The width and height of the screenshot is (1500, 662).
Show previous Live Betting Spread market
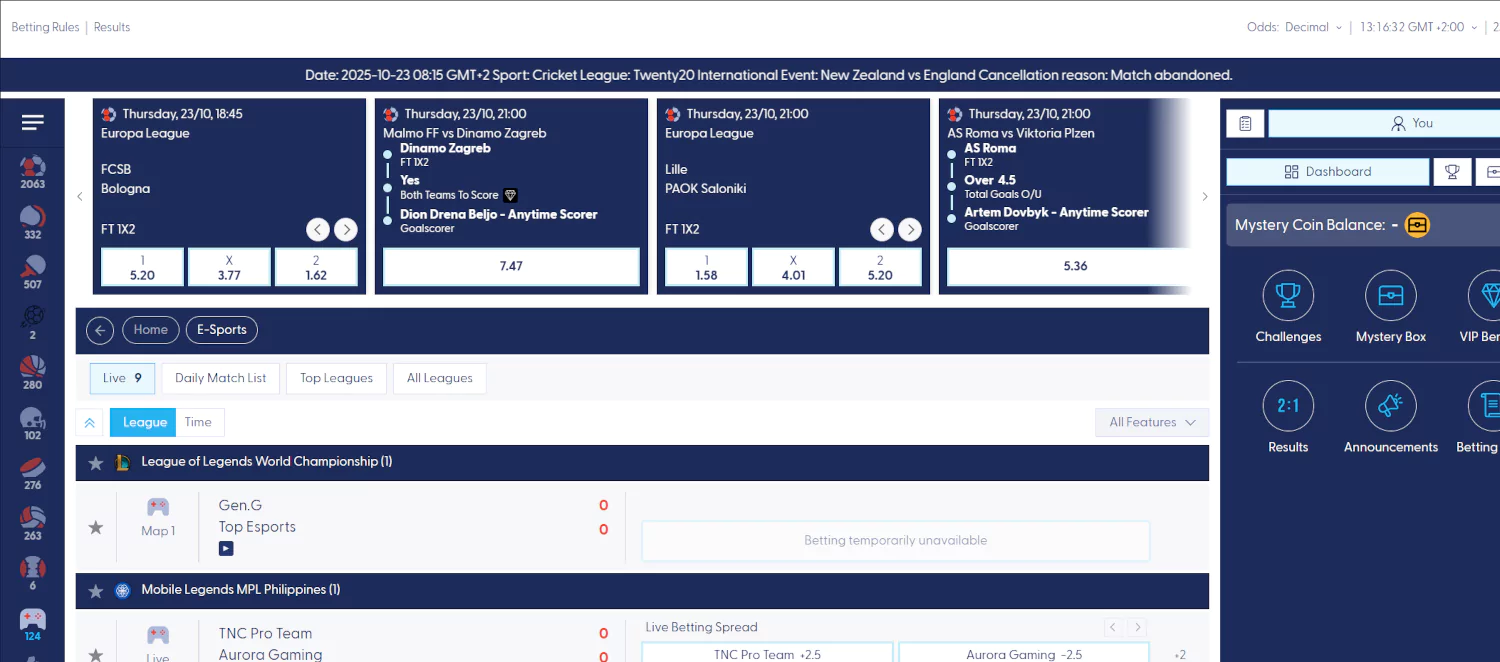(1113, 628)
